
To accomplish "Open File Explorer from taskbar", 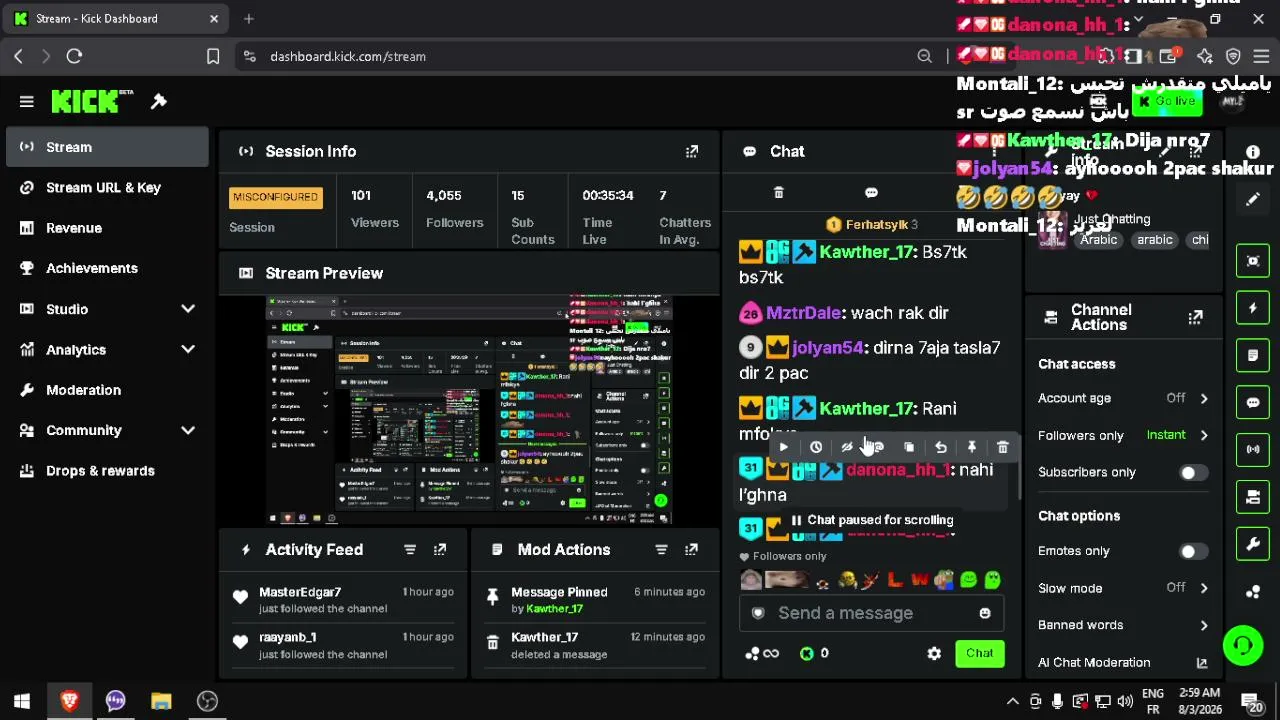I will coord(161,701).
